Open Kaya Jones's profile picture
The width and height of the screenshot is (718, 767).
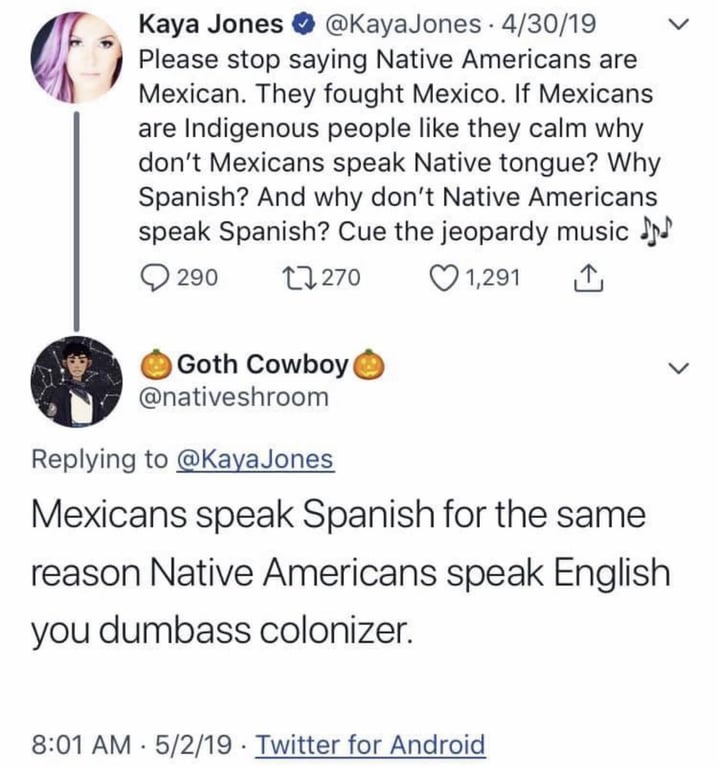[x=75, y=58]
